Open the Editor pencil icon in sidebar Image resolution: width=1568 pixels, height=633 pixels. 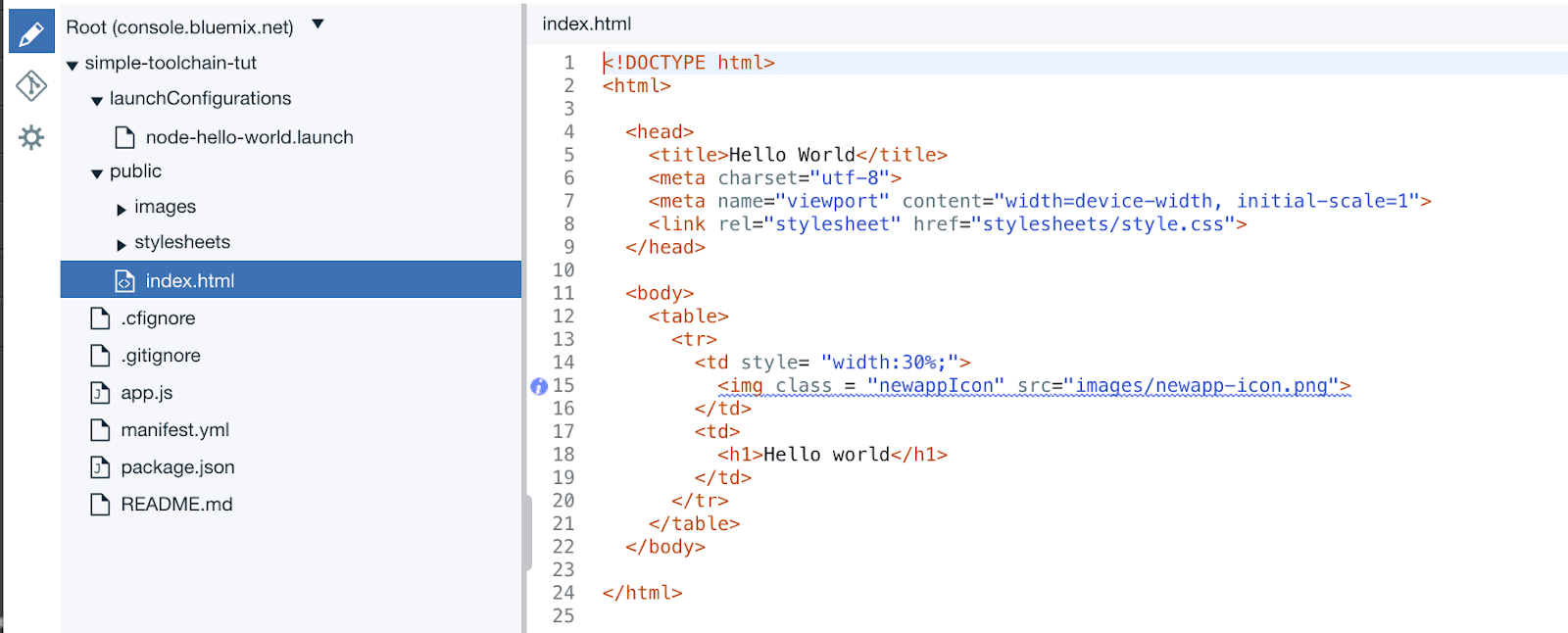point(31,31)
